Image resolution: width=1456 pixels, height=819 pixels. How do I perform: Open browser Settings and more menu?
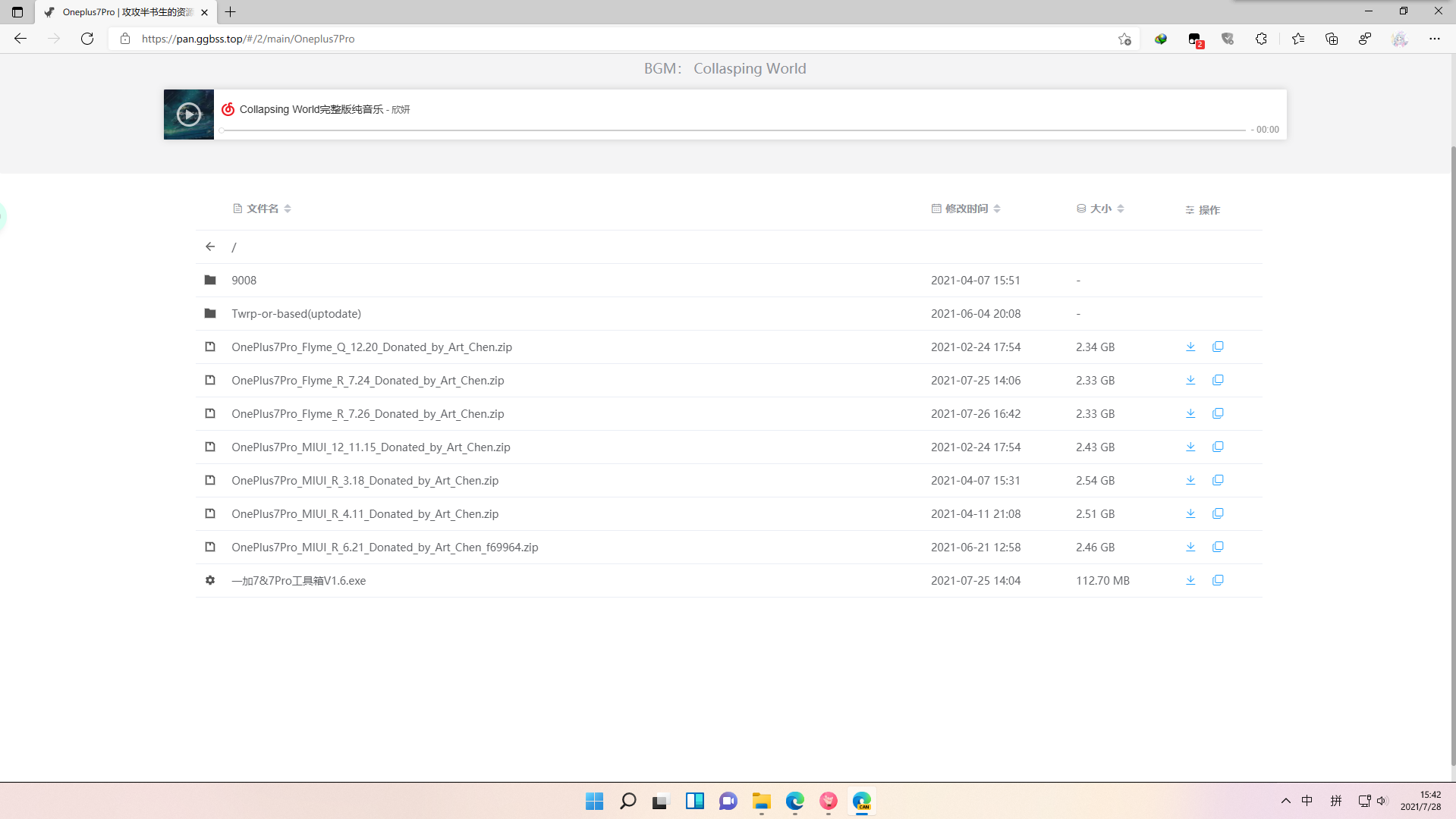[x=1434, y=39]
